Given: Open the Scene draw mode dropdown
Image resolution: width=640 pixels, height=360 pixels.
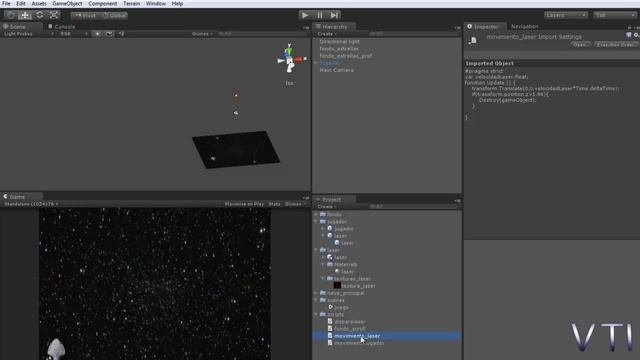Looking at the screenshot, I should 28,34.
